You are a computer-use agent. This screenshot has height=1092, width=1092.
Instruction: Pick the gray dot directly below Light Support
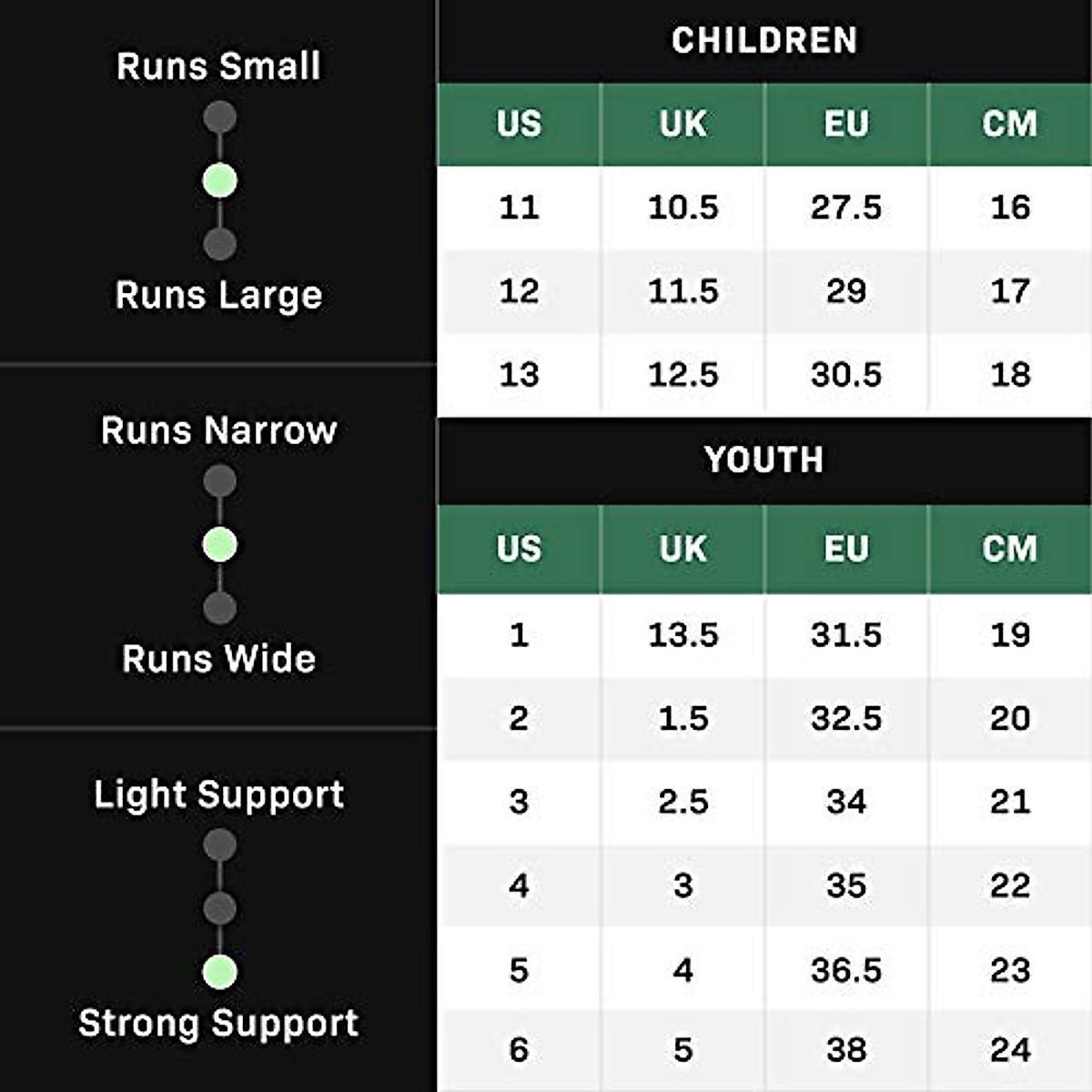click(x=219, y=845)
